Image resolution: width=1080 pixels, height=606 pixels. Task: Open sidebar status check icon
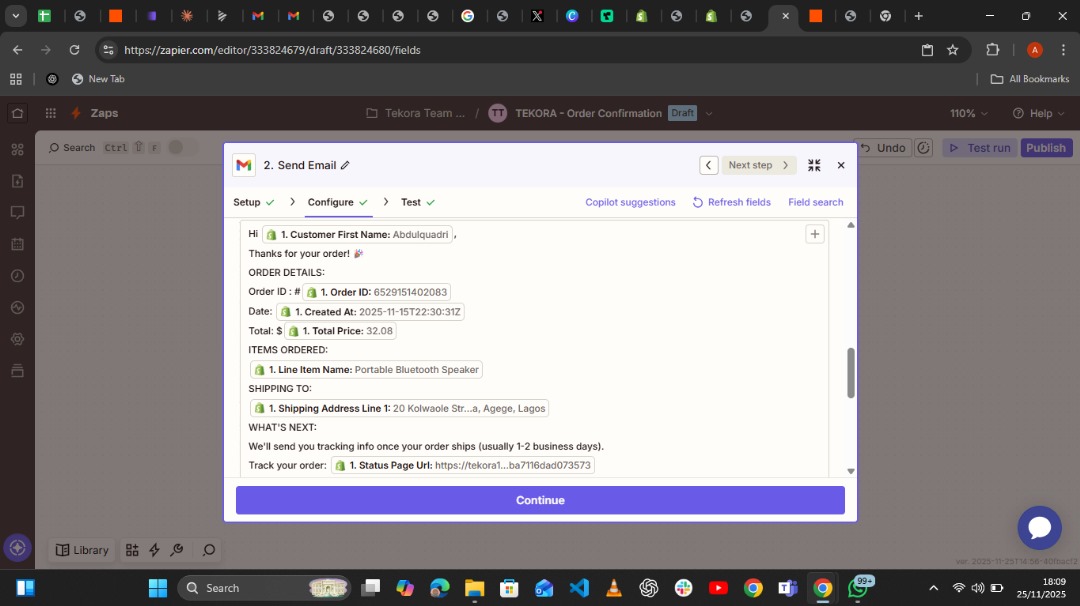pyautogui.click(x=18, y=307)
